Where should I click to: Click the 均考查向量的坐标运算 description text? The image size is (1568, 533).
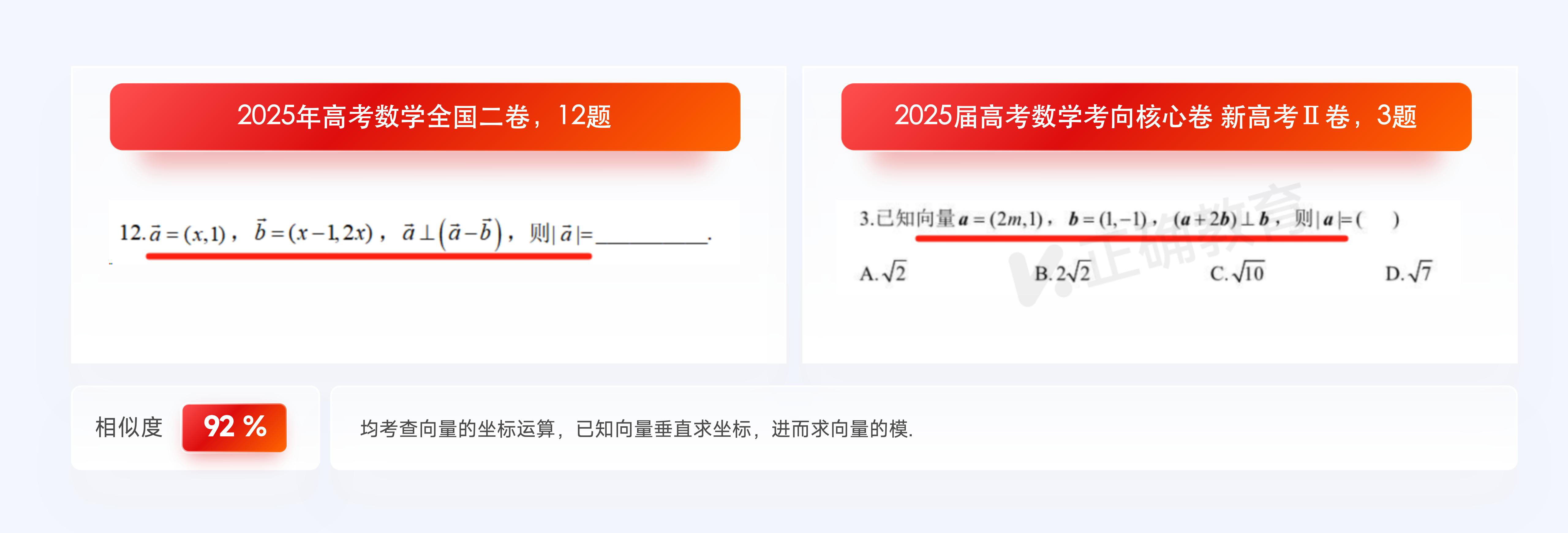637,429
